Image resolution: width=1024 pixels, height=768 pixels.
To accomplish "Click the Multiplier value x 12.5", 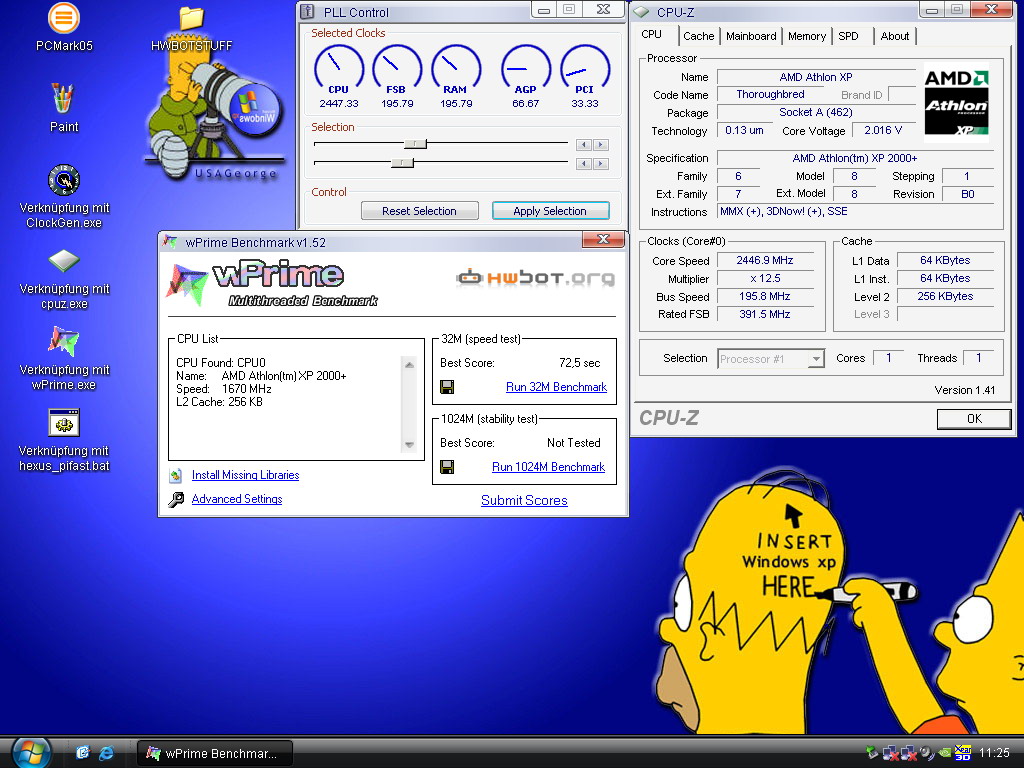I will 765,278.
